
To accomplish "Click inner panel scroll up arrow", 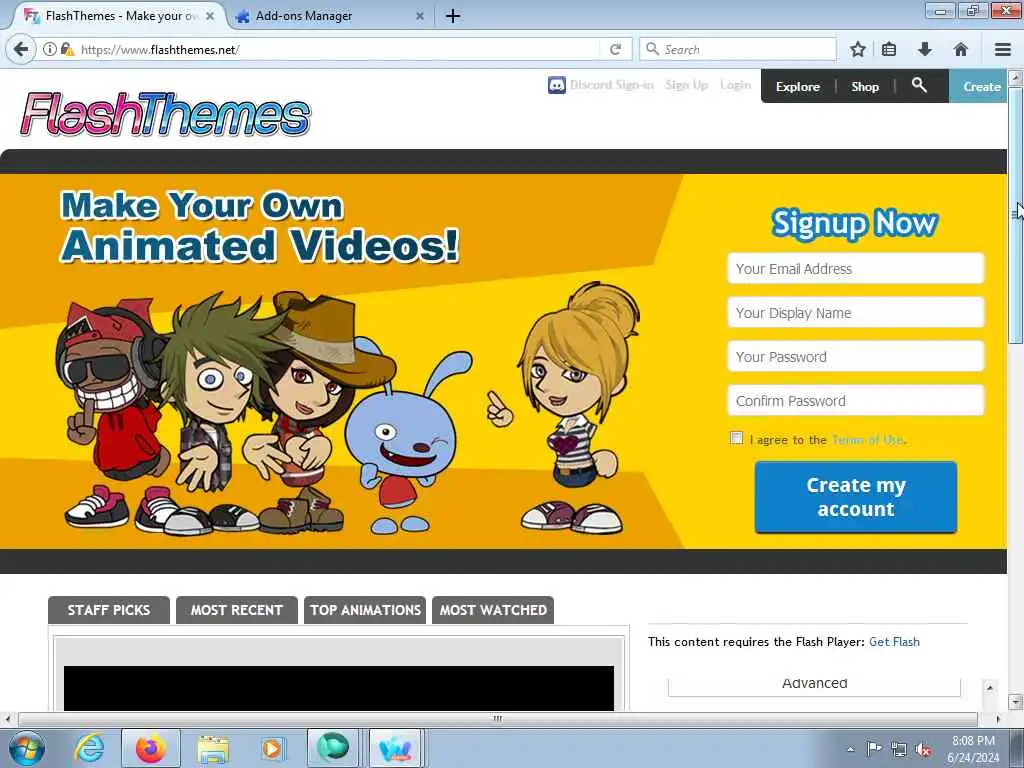I will (989, 687).
